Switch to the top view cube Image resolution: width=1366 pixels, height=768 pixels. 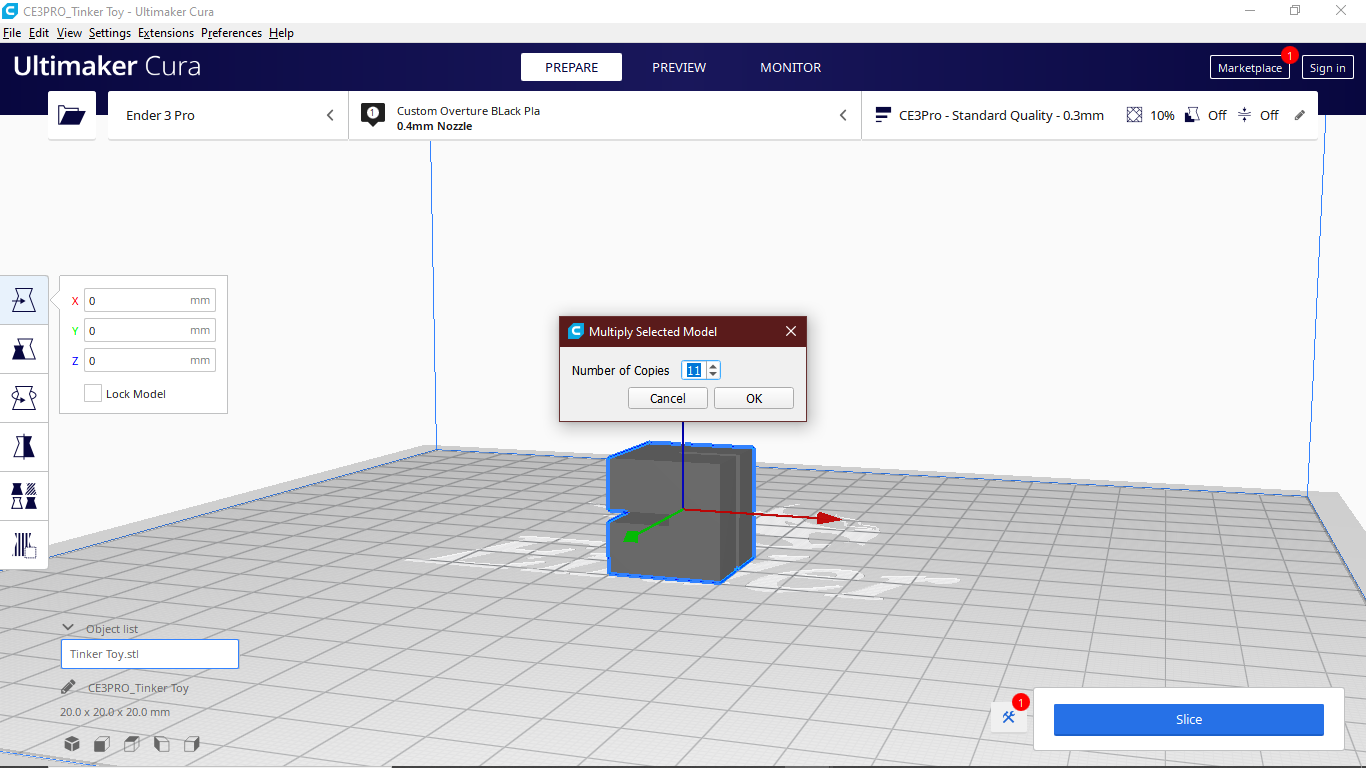pos(132,744)
